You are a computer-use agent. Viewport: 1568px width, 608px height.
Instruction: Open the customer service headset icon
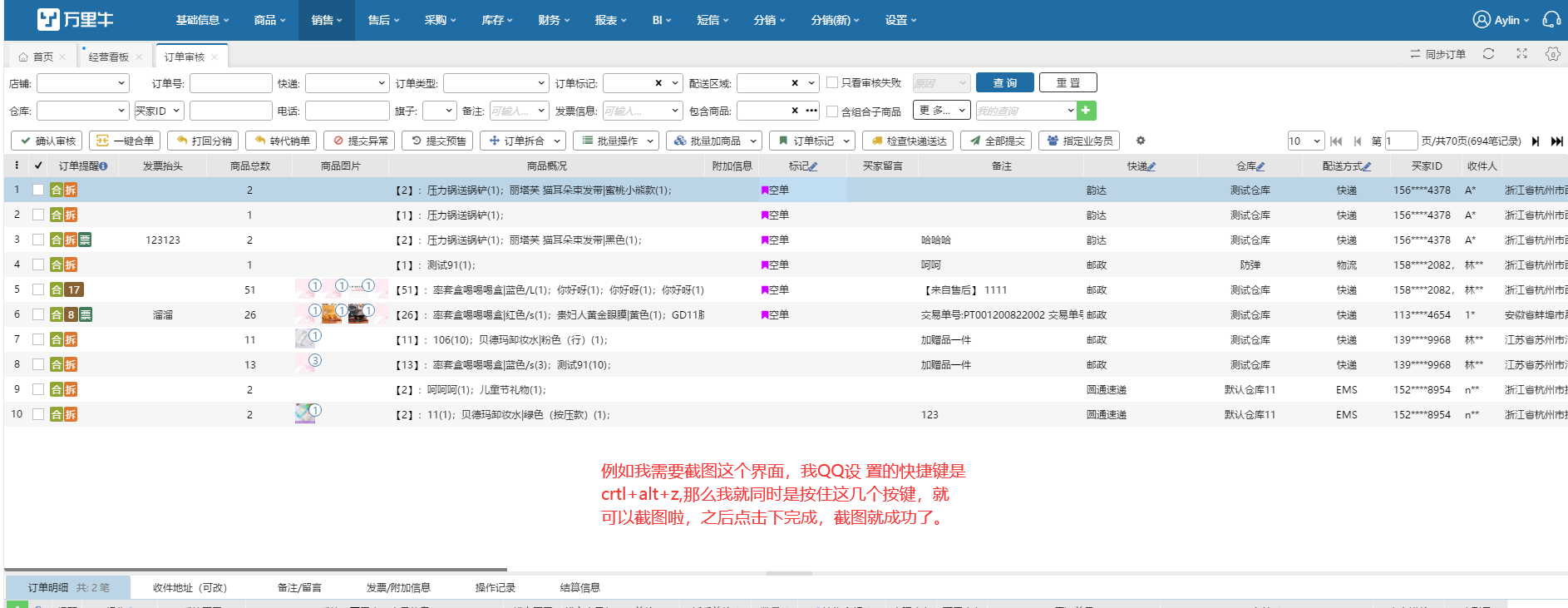pos(1551,19)
